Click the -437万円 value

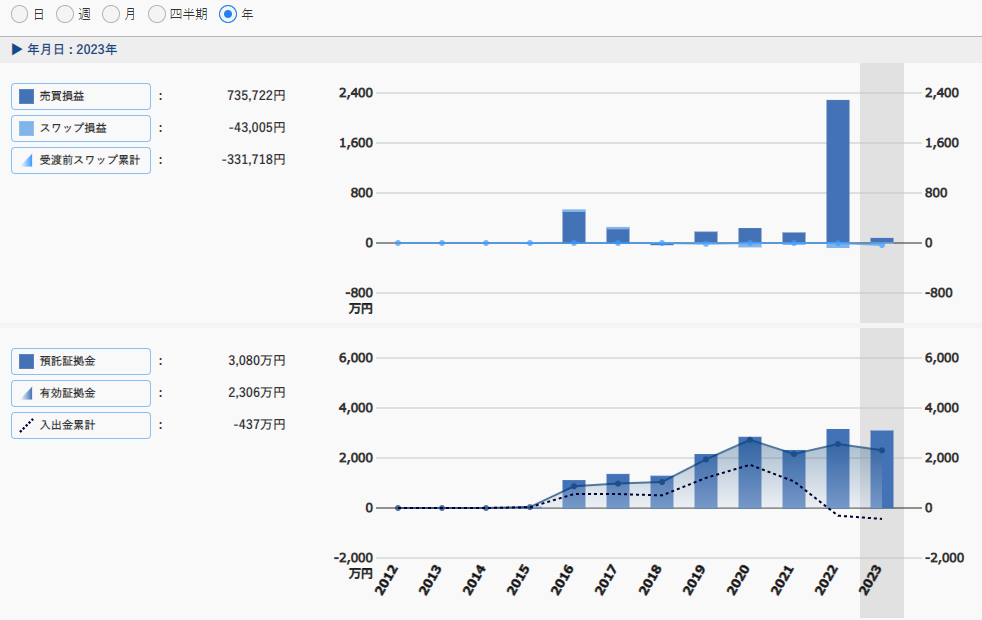(x=259, y=425)
